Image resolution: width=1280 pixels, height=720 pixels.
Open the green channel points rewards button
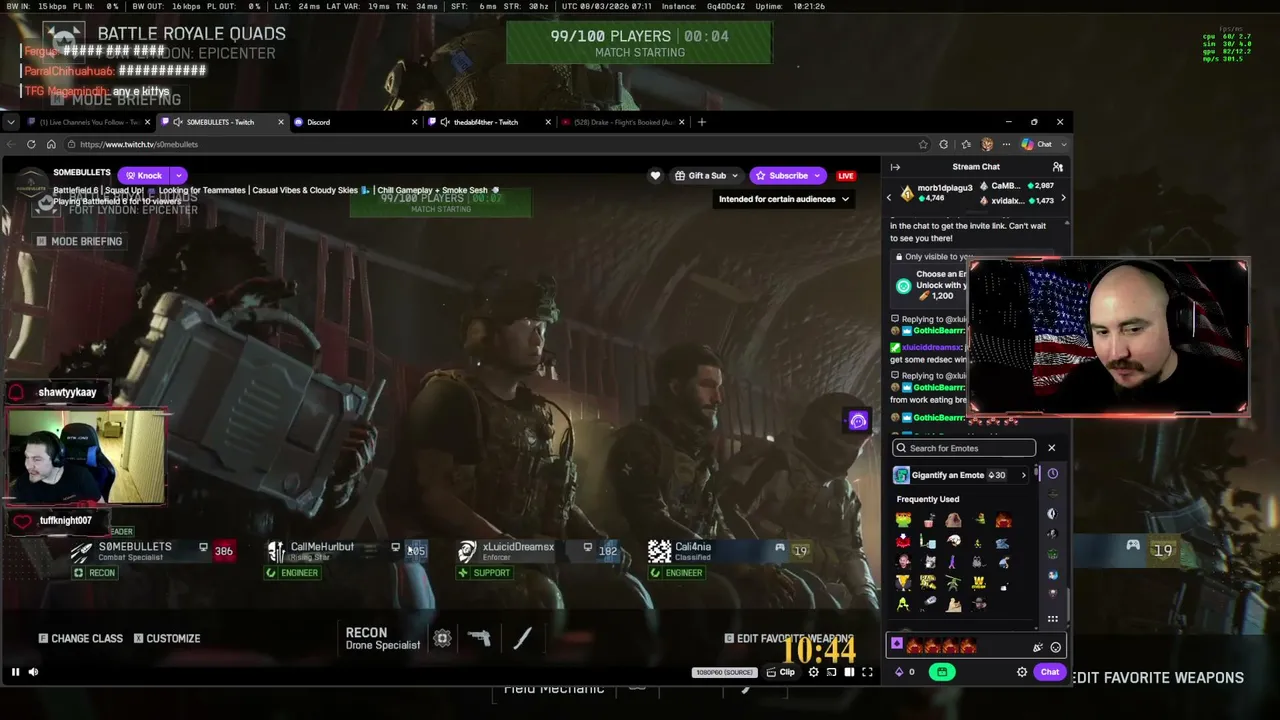(x=942, y=672)
